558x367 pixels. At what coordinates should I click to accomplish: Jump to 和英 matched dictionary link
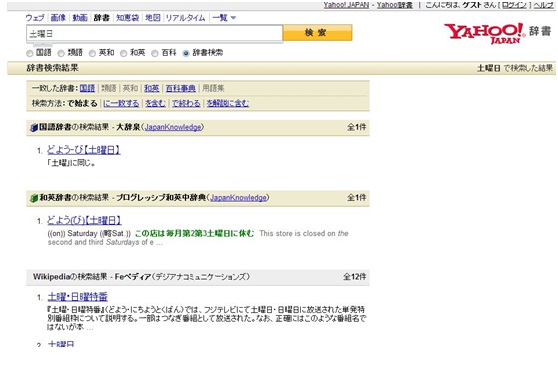[x=152, y=88]
